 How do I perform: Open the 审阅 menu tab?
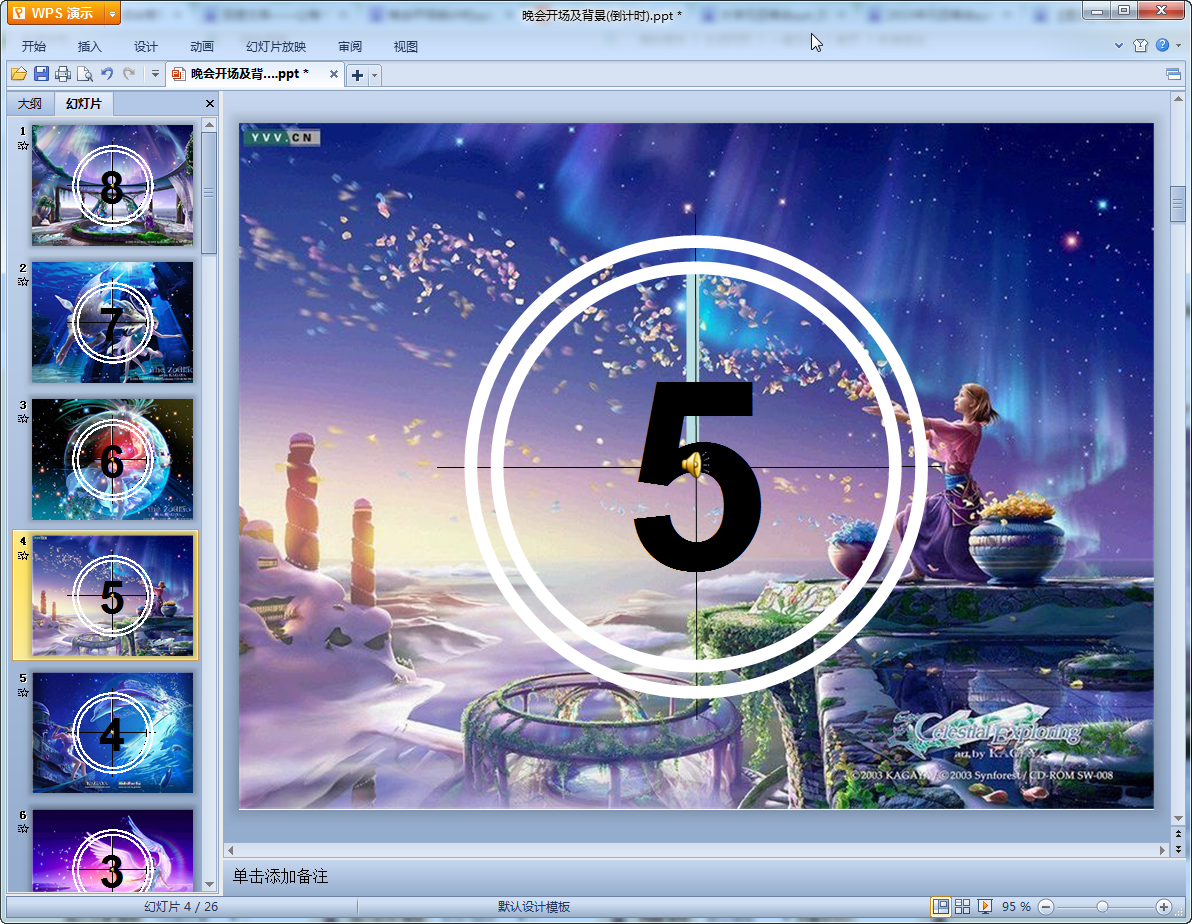(x=350, y=46)
